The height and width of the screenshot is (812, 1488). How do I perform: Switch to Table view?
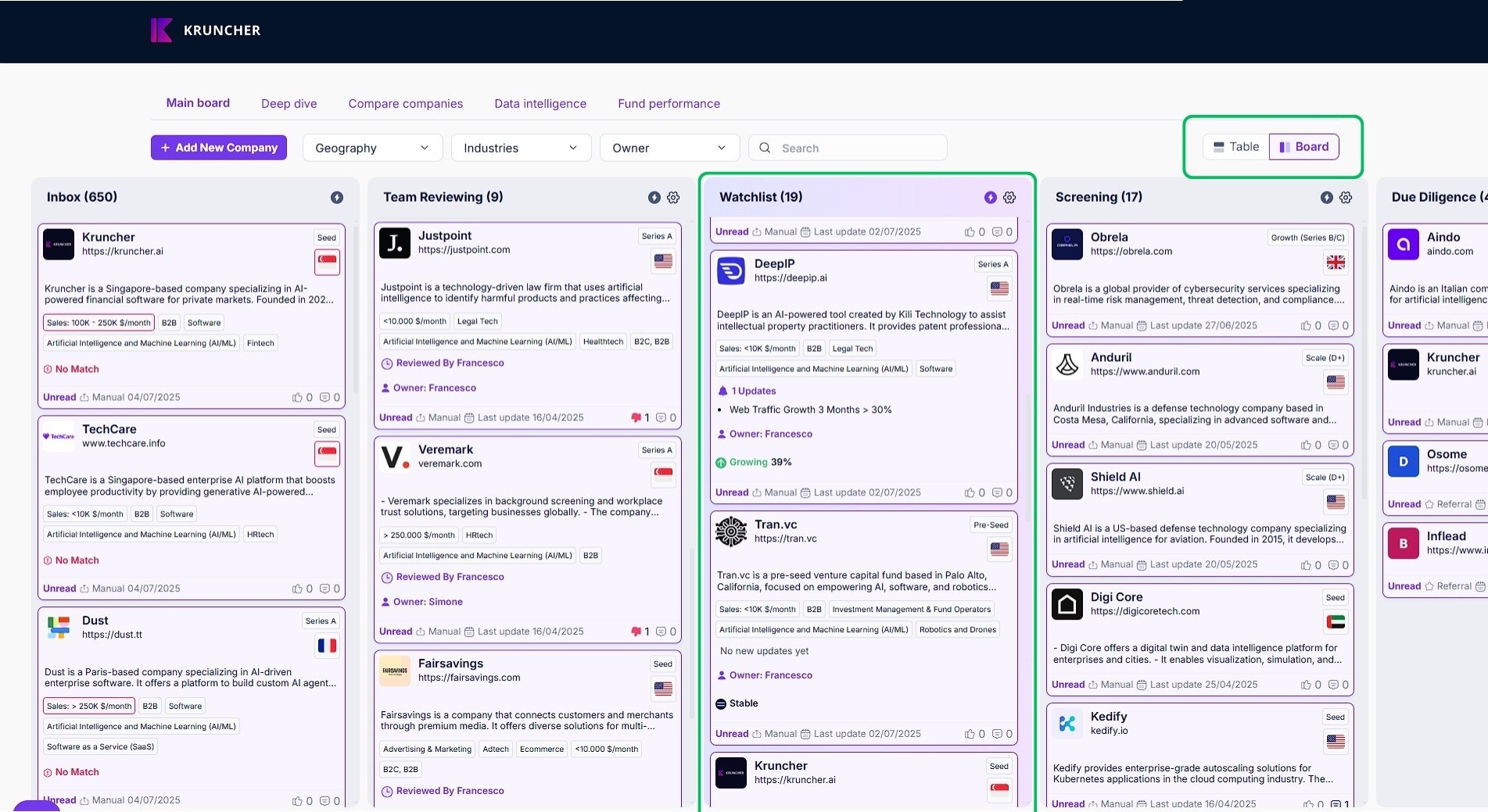(1236, 147)
